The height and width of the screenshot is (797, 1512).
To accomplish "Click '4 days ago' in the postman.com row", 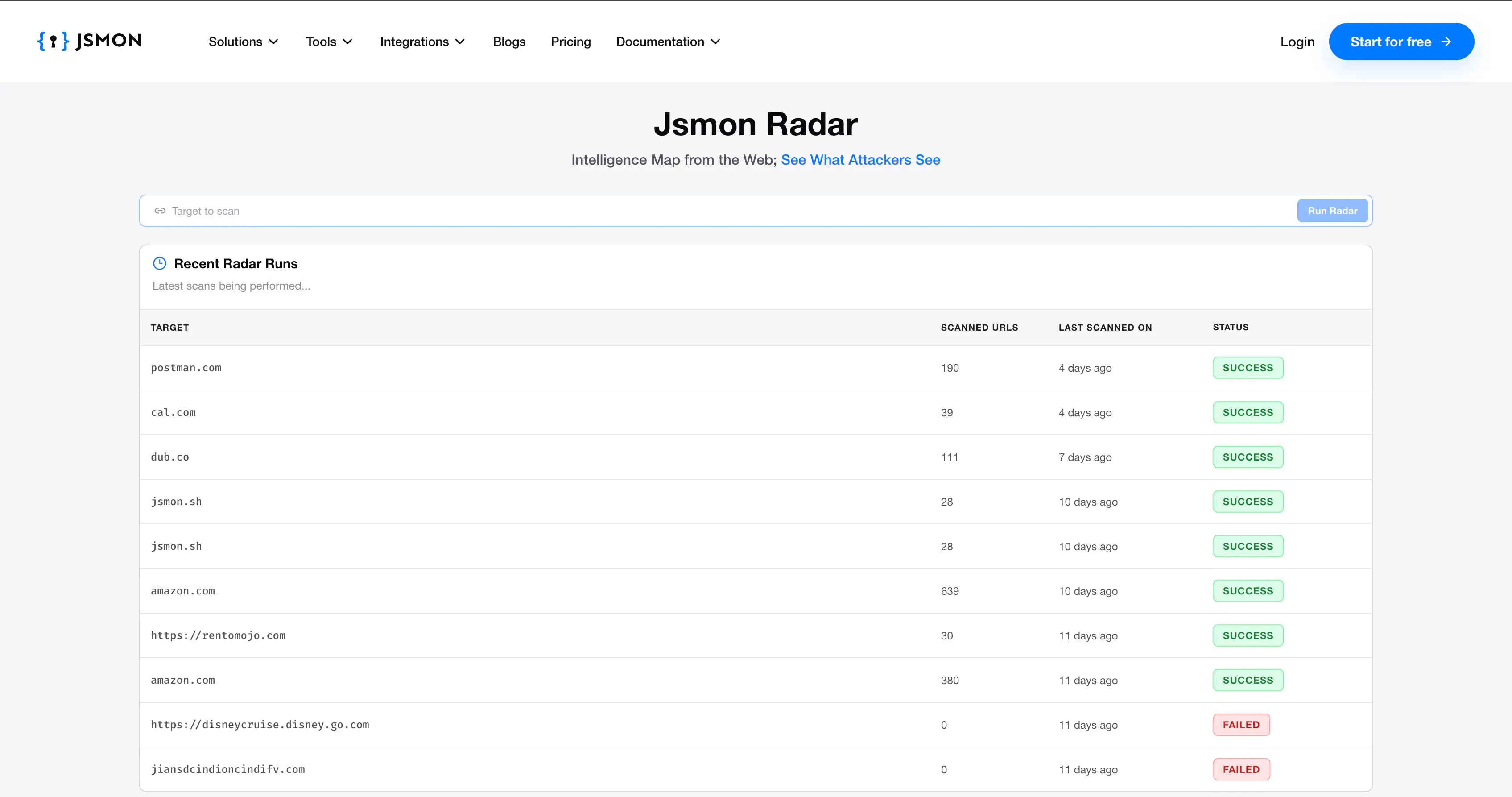I will coord(1085,368).
